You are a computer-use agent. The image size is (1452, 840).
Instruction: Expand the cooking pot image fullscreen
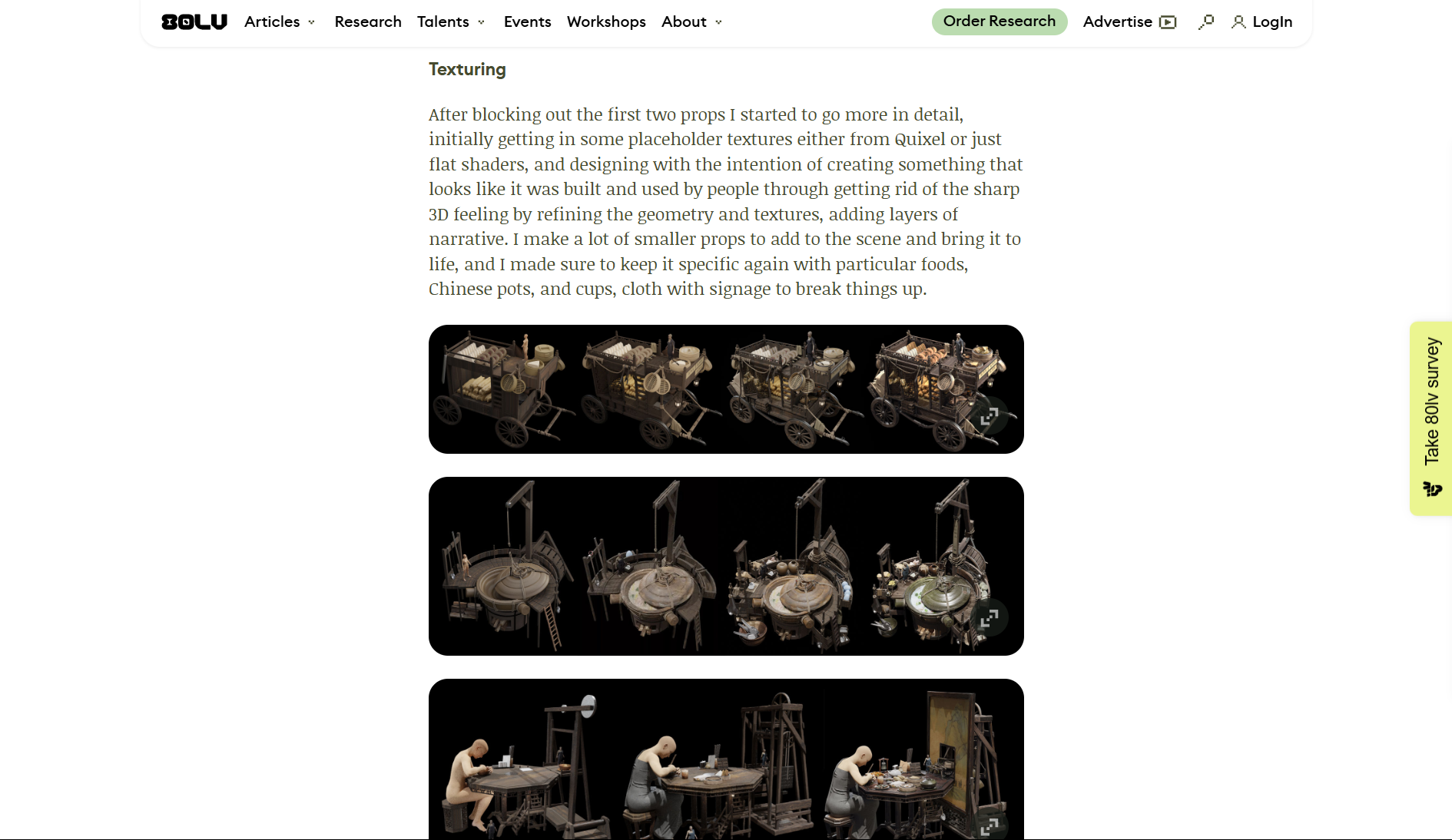pos(989,617)
